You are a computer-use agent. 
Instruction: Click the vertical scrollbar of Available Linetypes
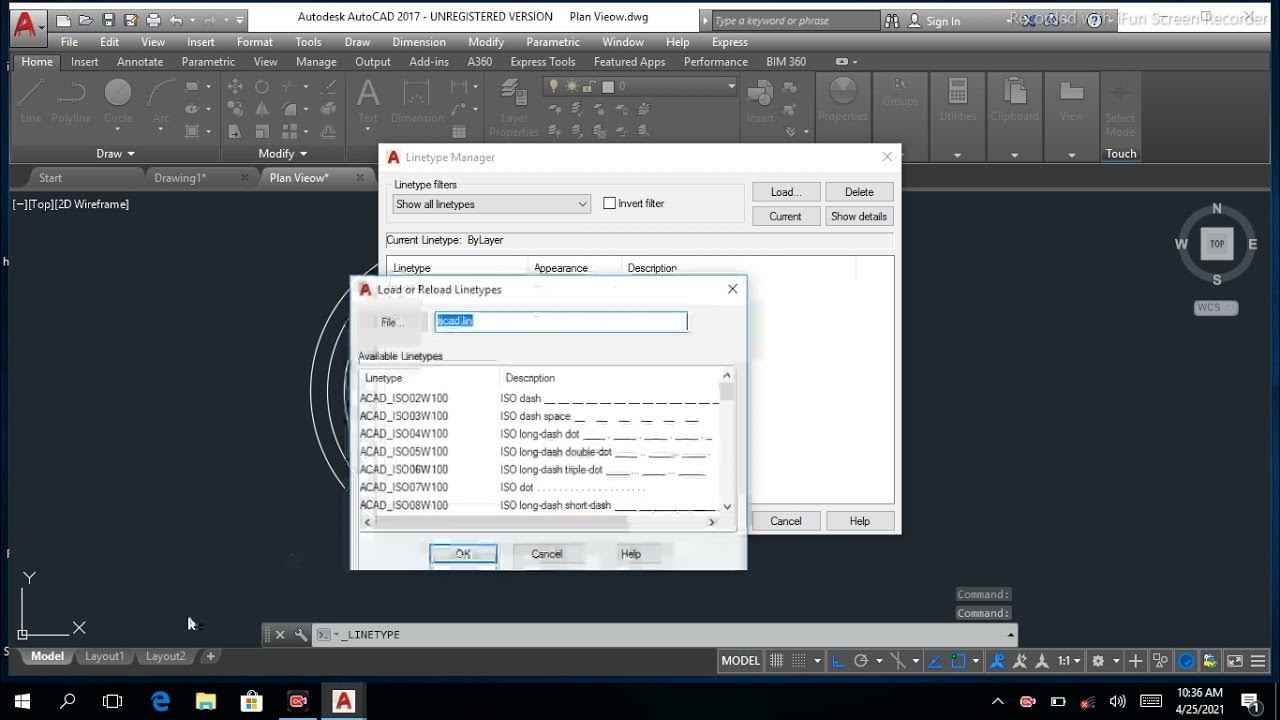coord(727,441)
